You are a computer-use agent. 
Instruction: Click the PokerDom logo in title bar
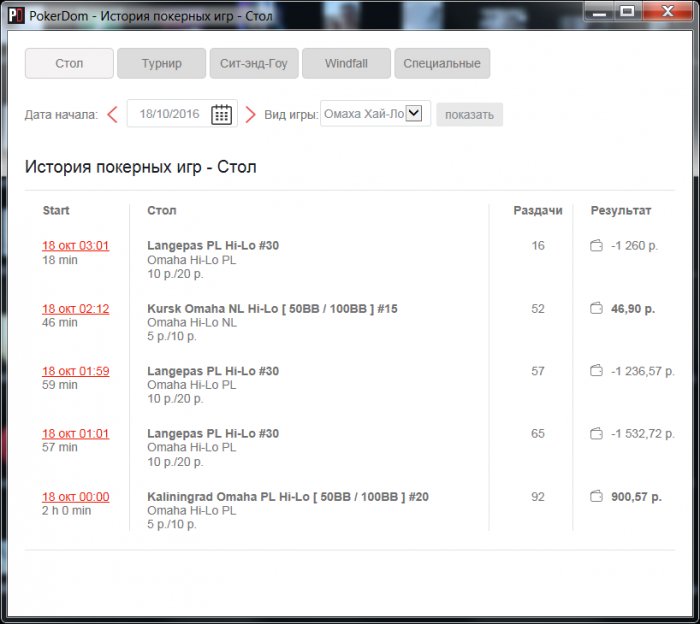click(x=16, y=16)
